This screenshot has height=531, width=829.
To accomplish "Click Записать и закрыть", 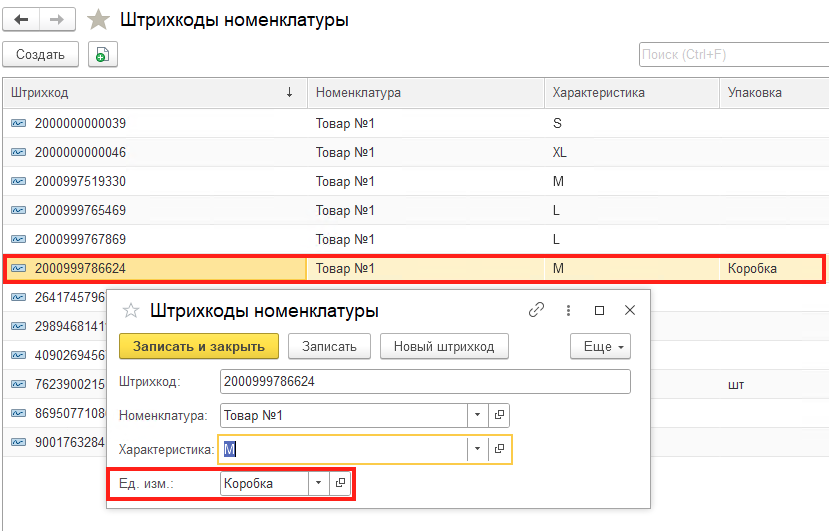I will pyautogui.click(x=199, y=346).
